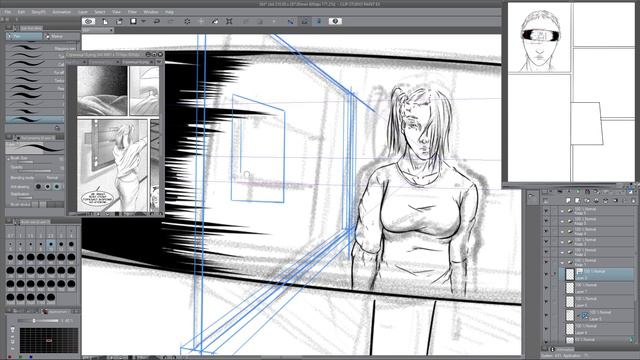Click the Clip Studio support icon at toolbar end

[x=335, y=21]
